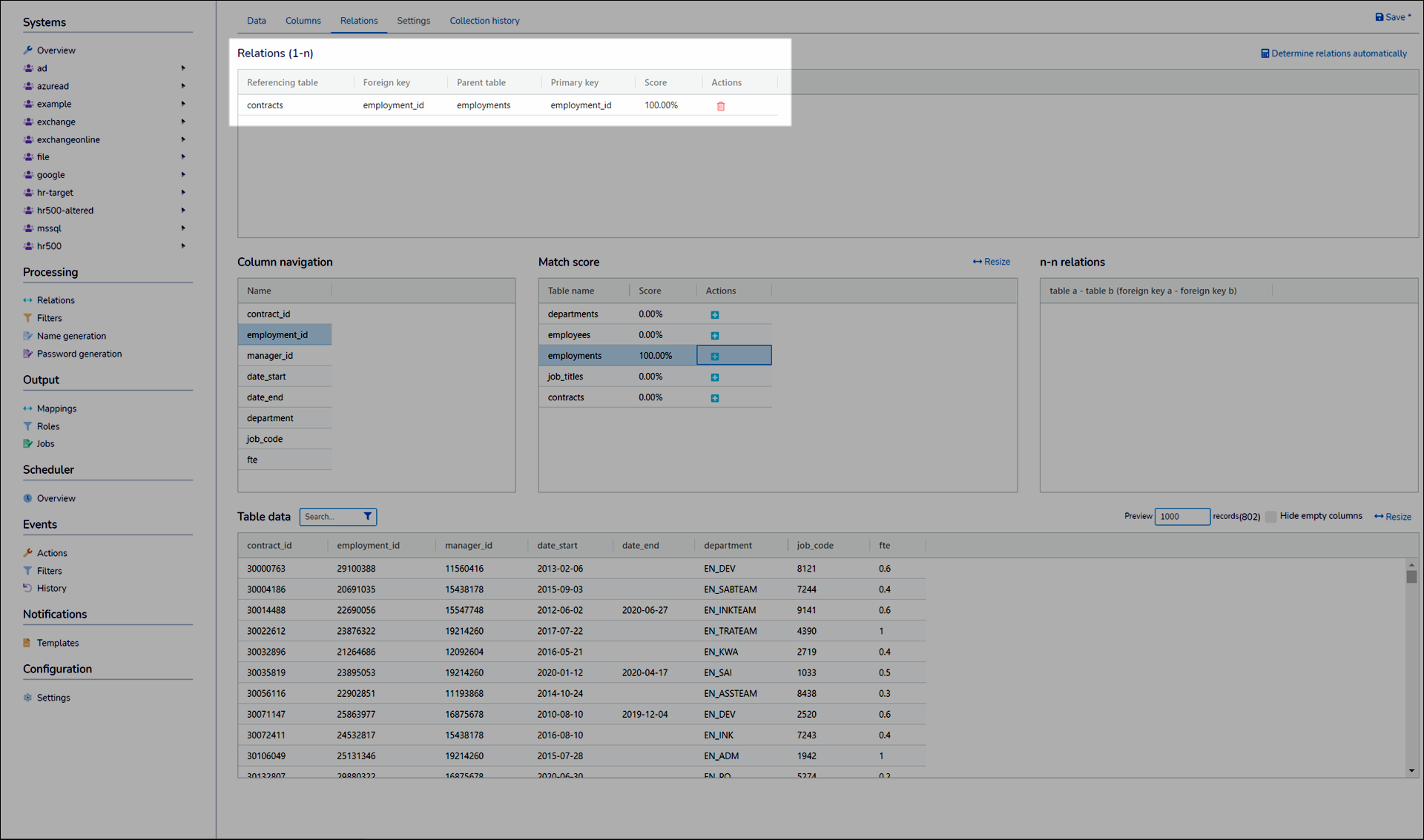Select the manager_id column in Column navigation
1424x840 pixels.
coord(270,356)
